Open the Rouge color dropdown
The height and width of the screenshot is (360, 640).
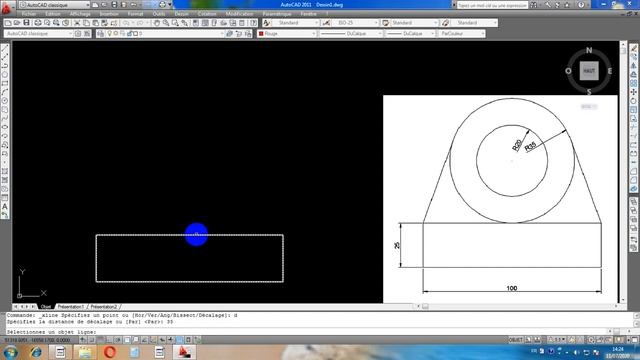click(x=287, y=33)
